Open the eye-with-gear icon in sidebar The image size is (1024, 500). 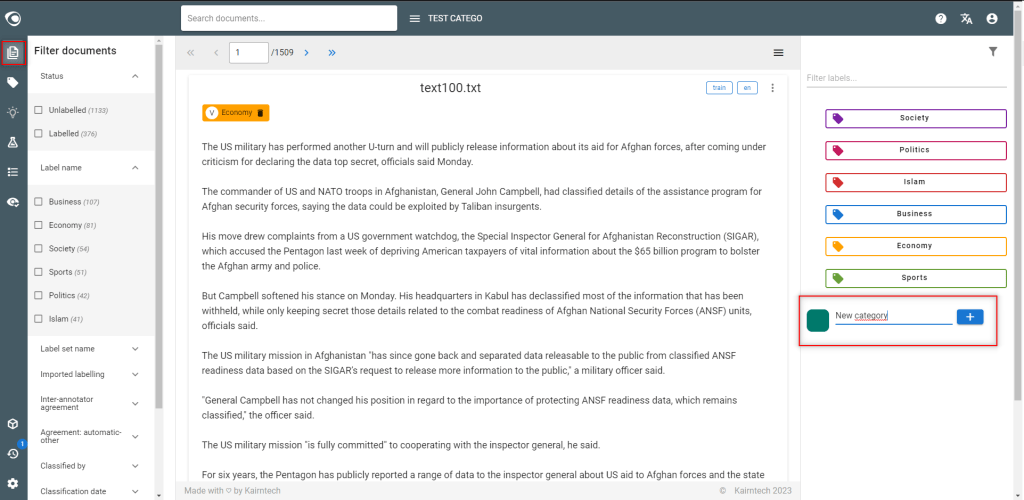tap(13, 202)
